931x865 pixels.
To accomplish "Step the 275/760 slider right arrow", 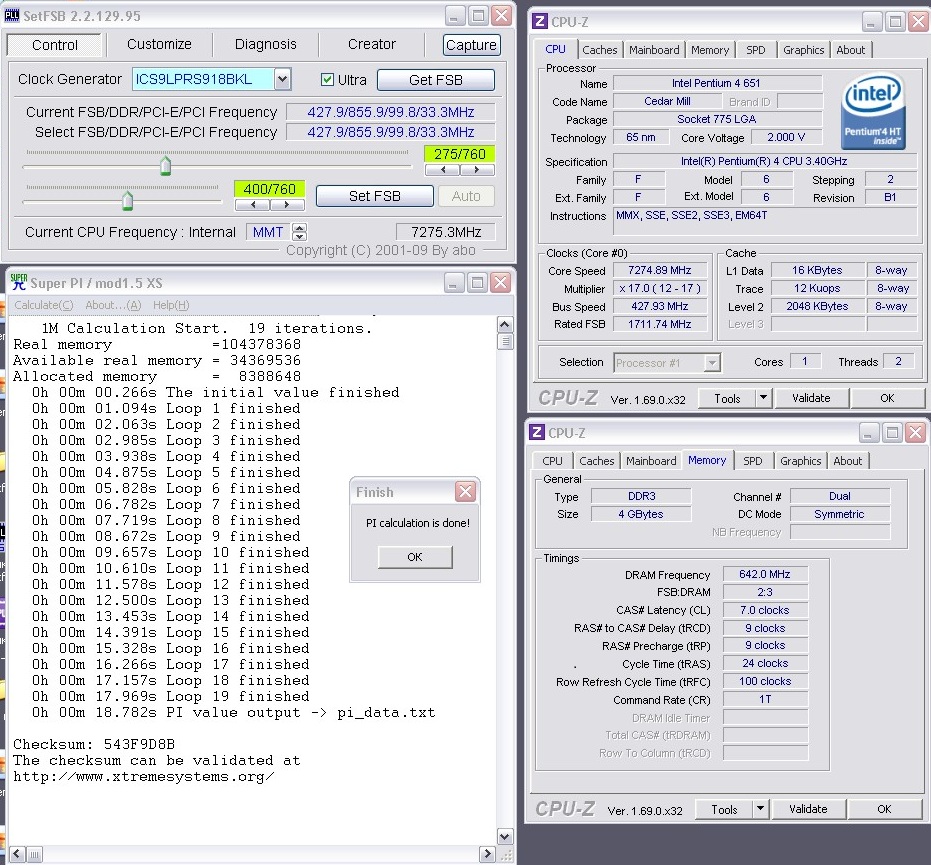I will coord(477,170).
